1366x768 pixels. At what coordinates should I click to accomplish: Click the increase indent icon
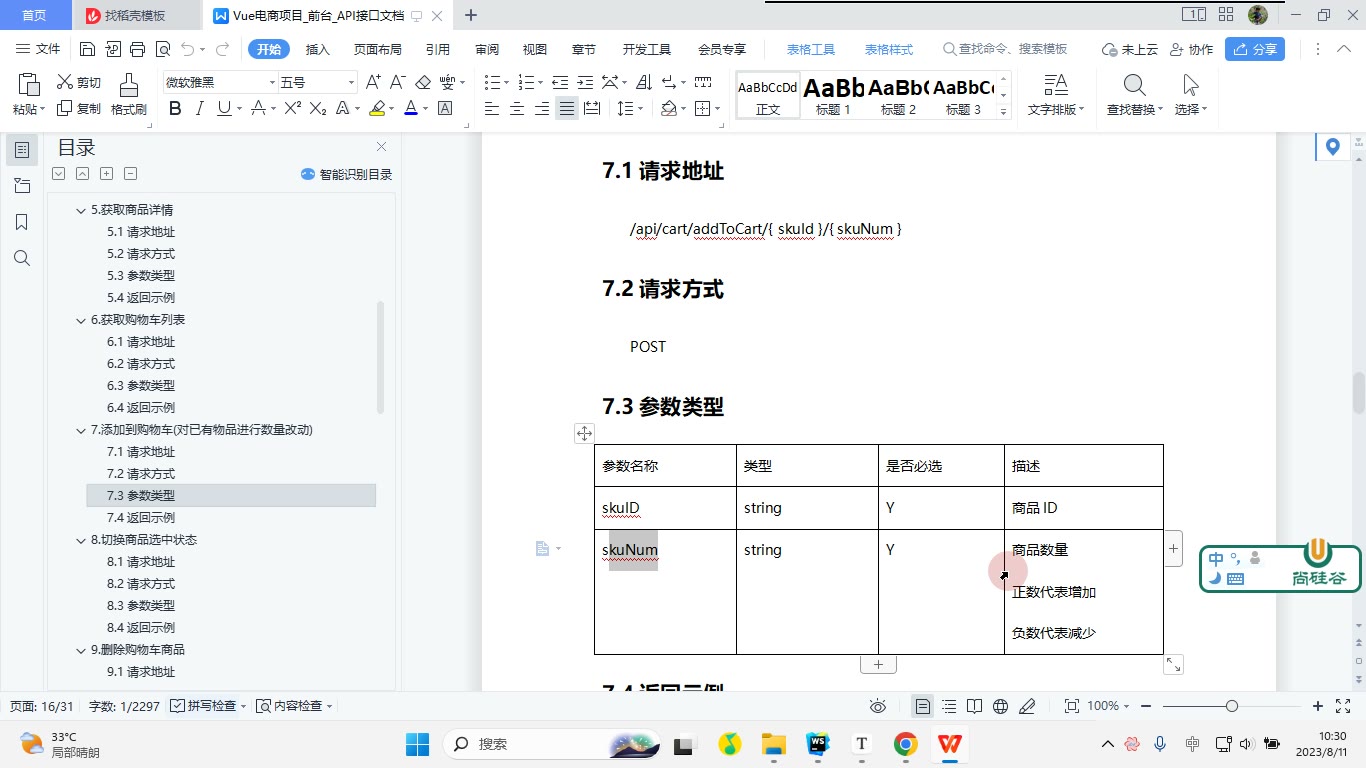(585, 82)
